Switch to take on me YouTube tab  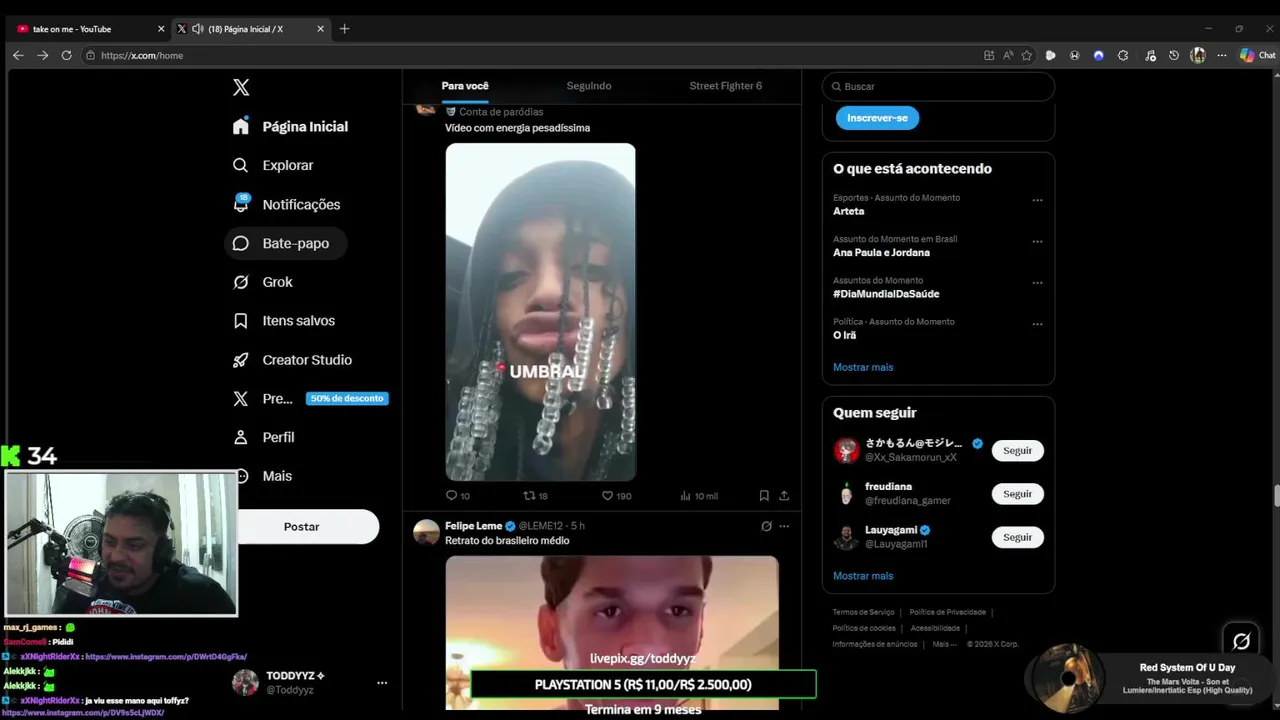click(88, 29)
